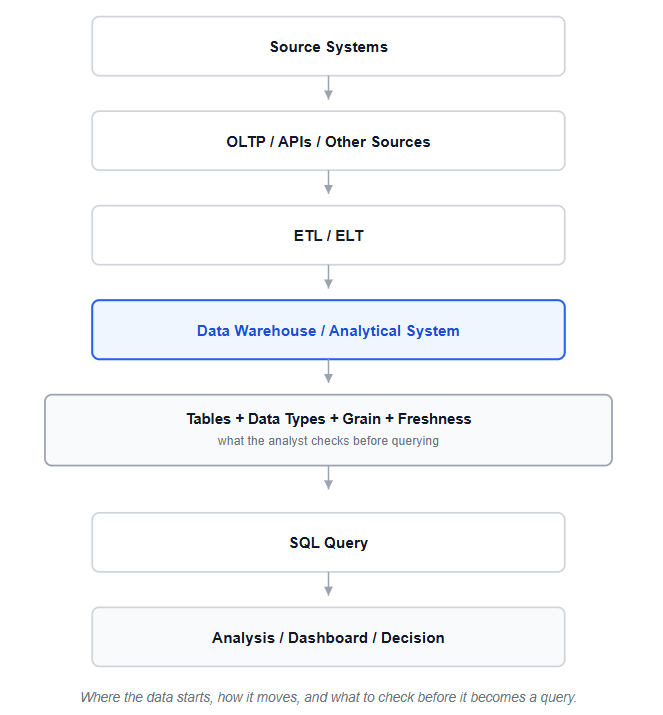Viewport: 663px width, 715px height.
Task: Click the arrow above SQL Query box
Action: point(328,478)
